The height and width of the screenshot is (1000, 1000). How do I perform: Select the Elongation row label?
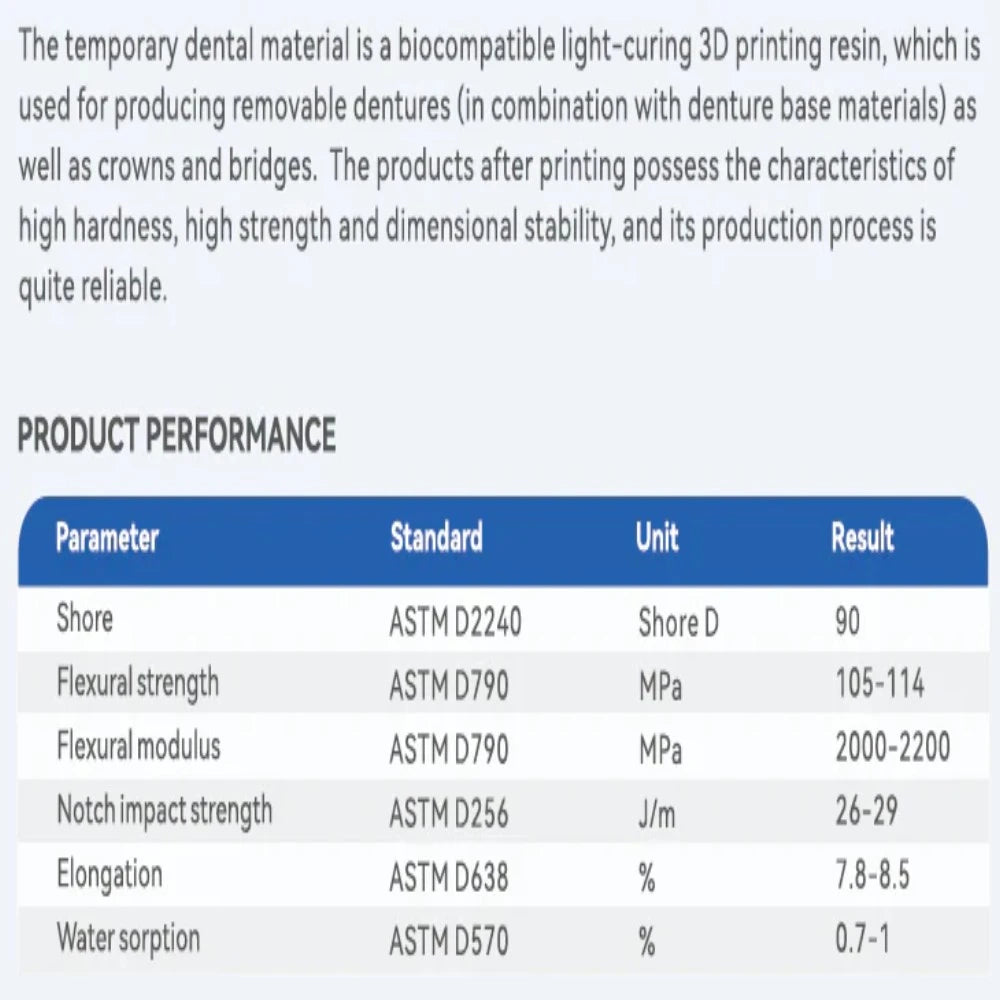coord(109,875)
